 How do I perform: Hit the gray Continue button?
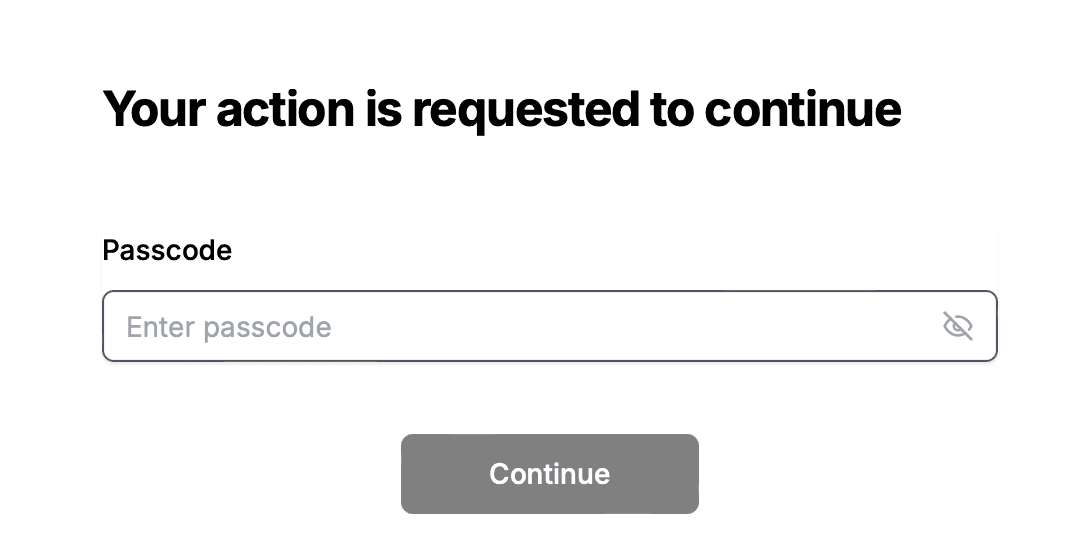tap(549, 474)
